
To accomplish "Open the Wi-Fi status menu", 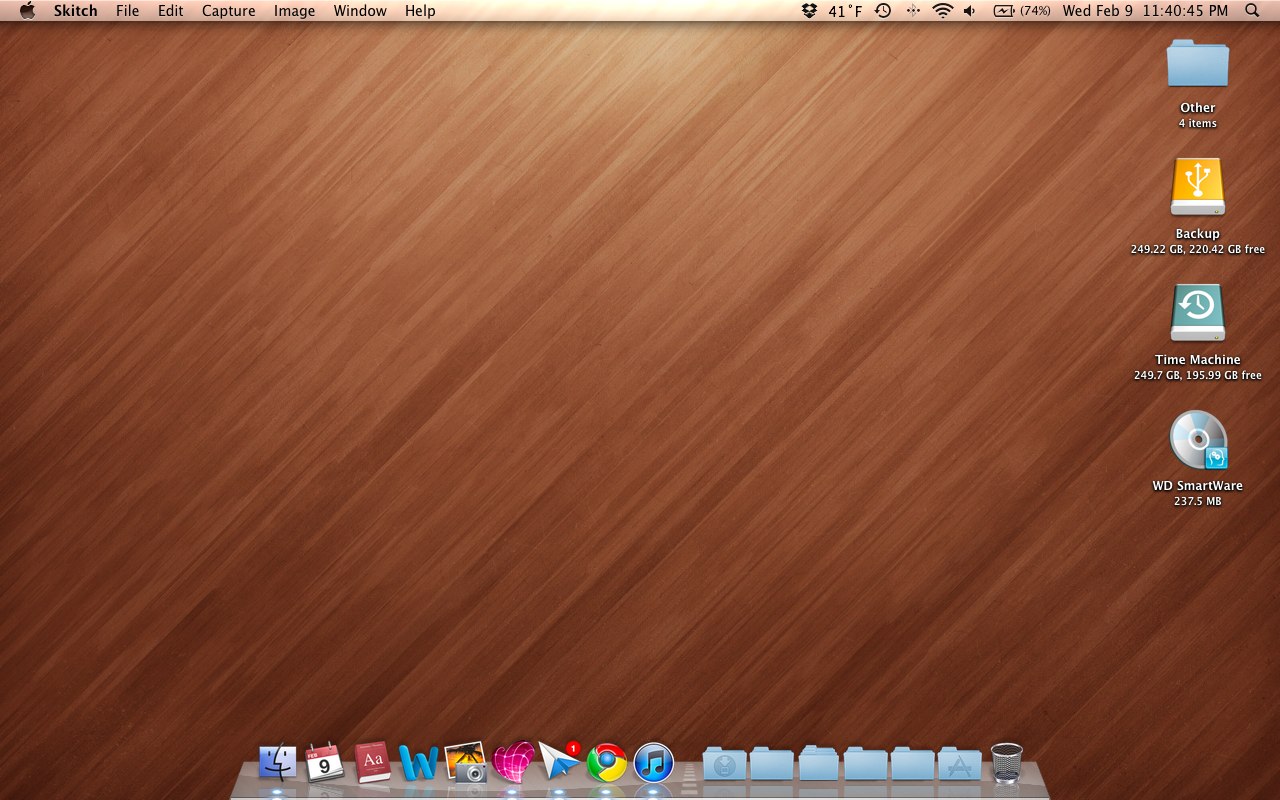I will 942,11.
